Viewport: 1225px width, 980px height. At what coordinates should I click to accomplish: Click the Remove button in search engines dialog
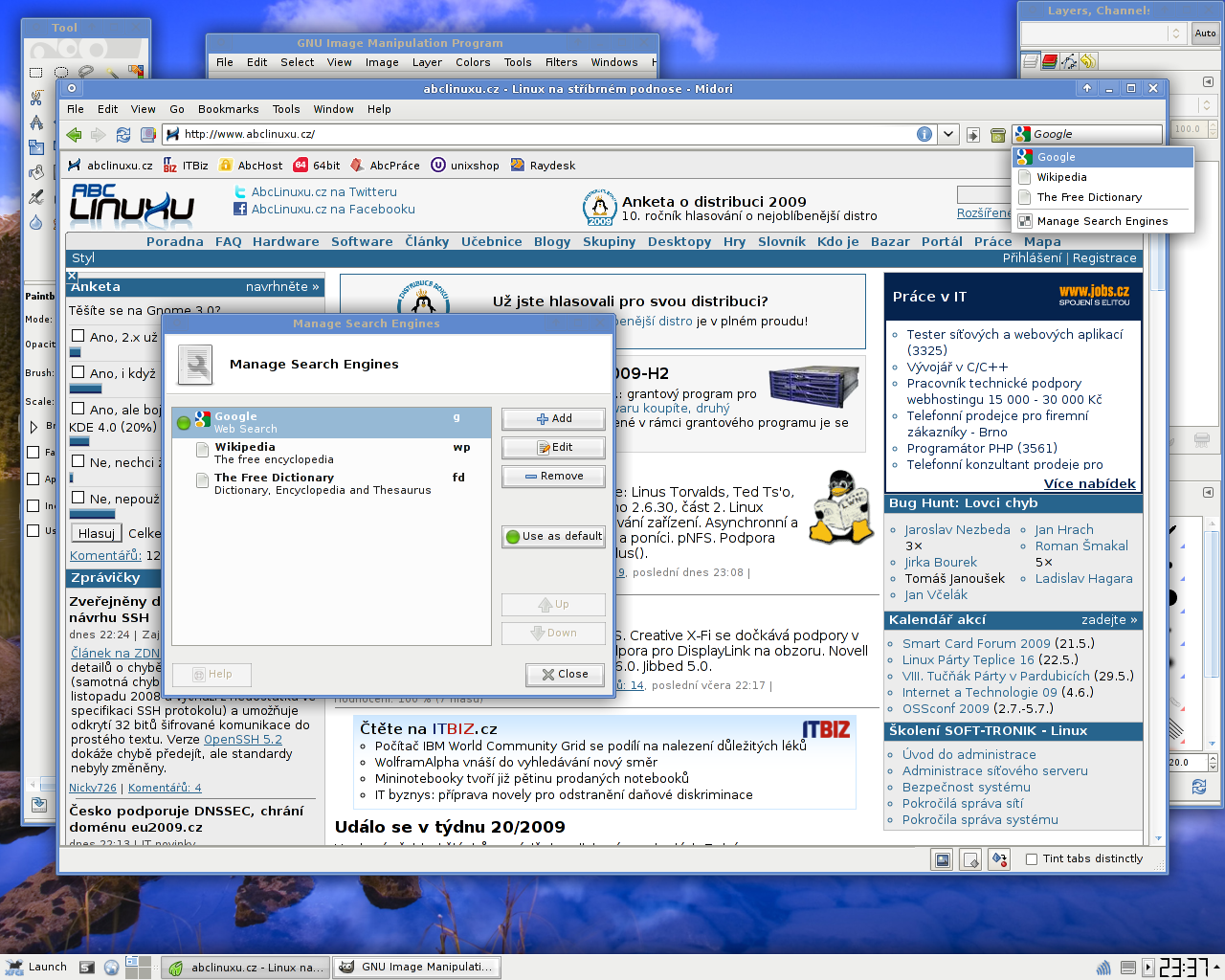pos(554,476)
